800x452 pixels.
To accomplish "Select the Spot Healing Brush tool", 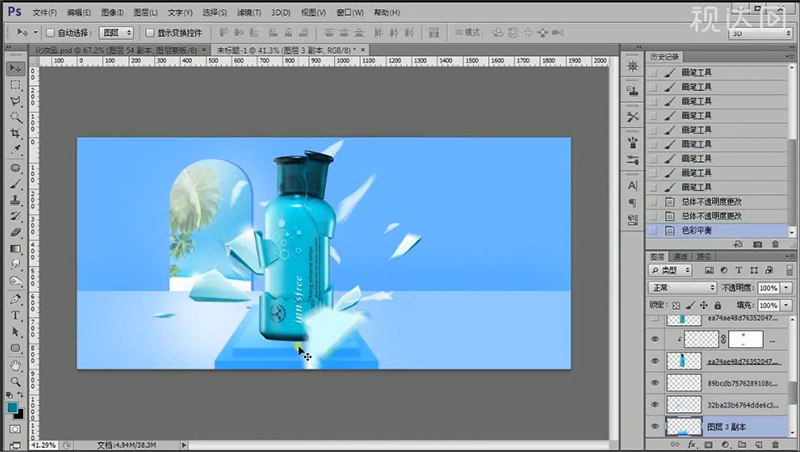I will click(15, 168).
